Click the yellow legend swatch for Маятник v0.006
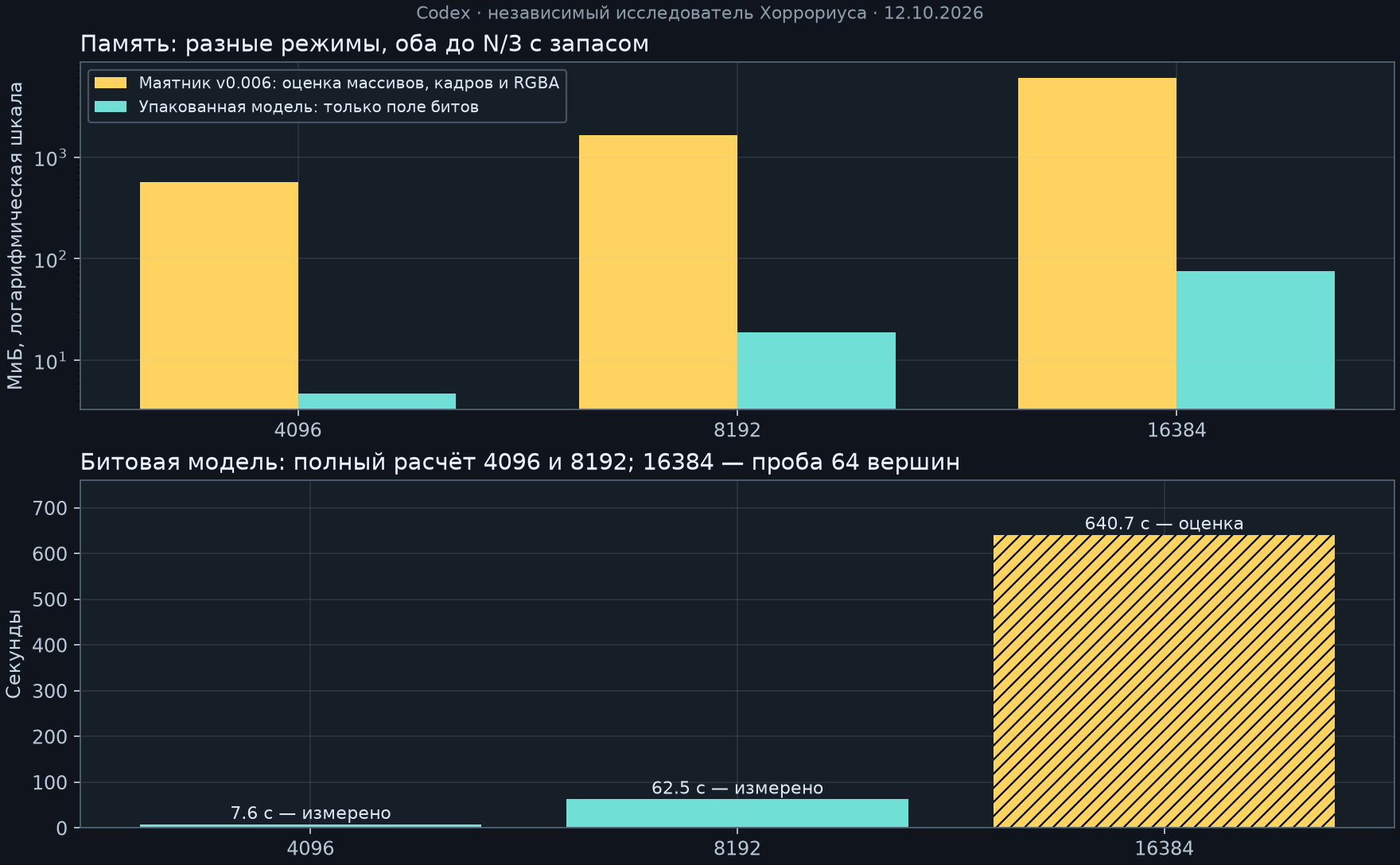The width and height of the screenshot is (1400, 865). (111, 83)
